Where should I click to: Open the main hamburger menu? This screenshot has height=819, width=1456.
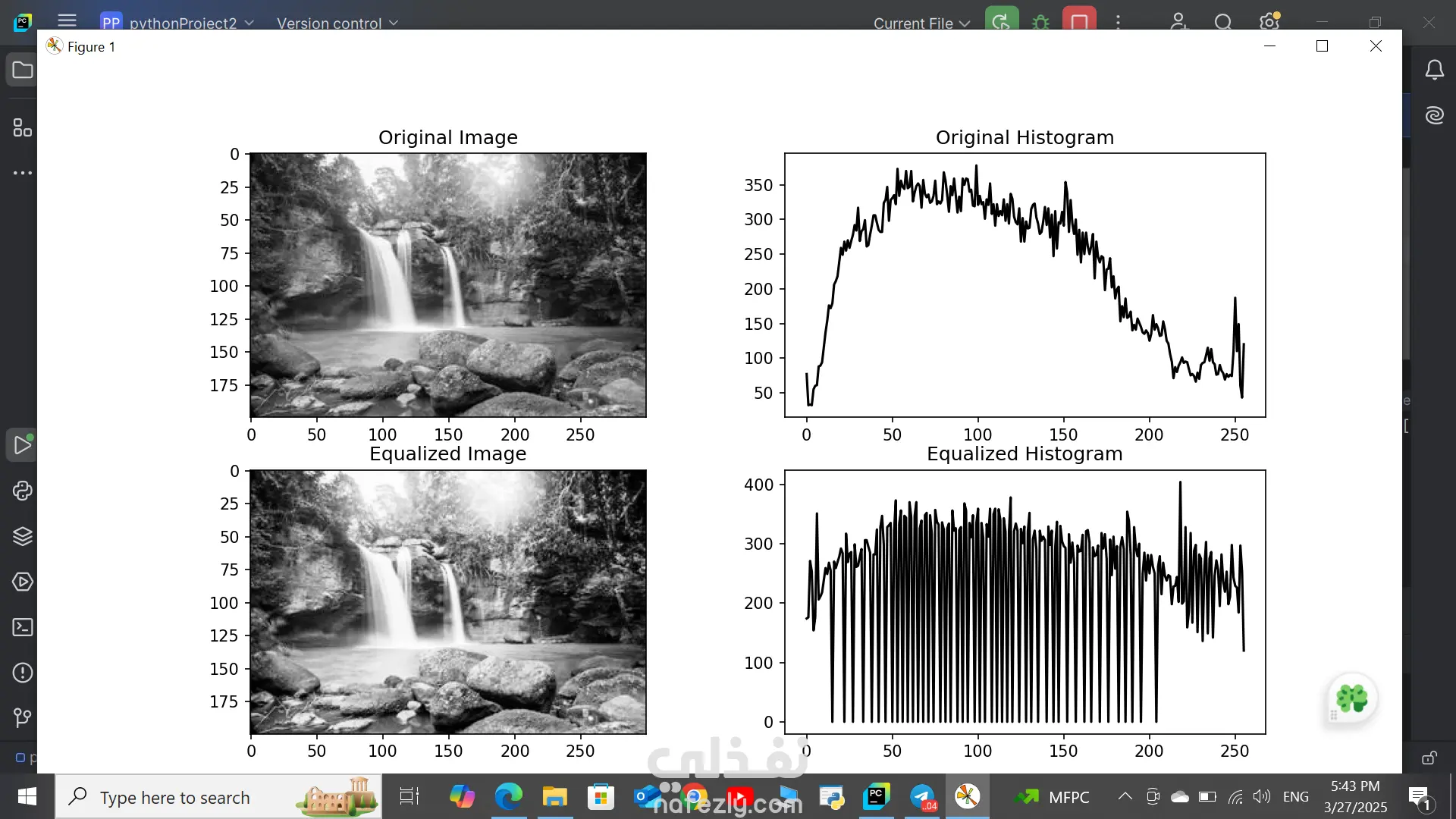tap(67, 21)
